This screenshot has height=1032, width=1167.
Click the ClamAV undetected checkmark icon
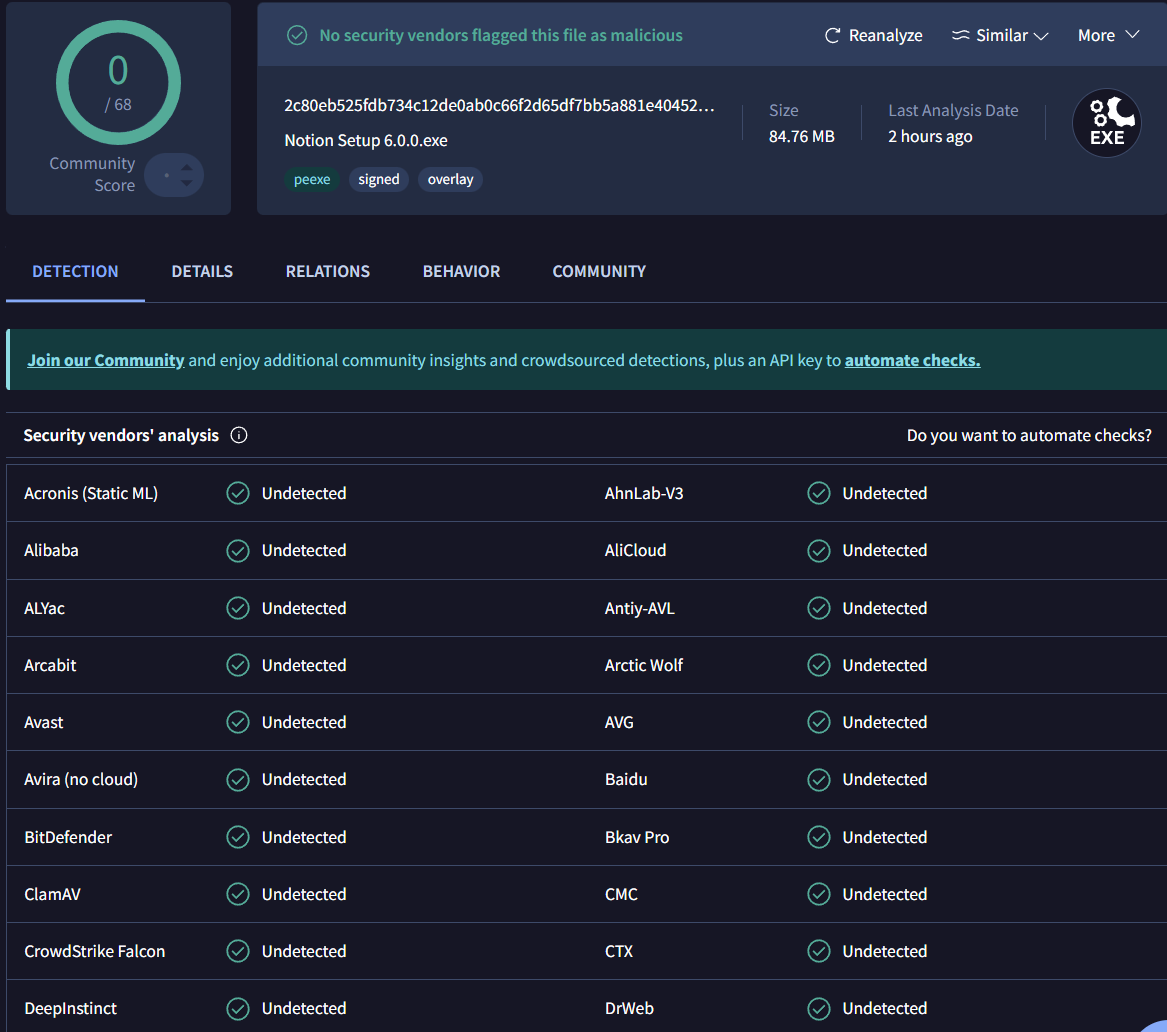238,894
